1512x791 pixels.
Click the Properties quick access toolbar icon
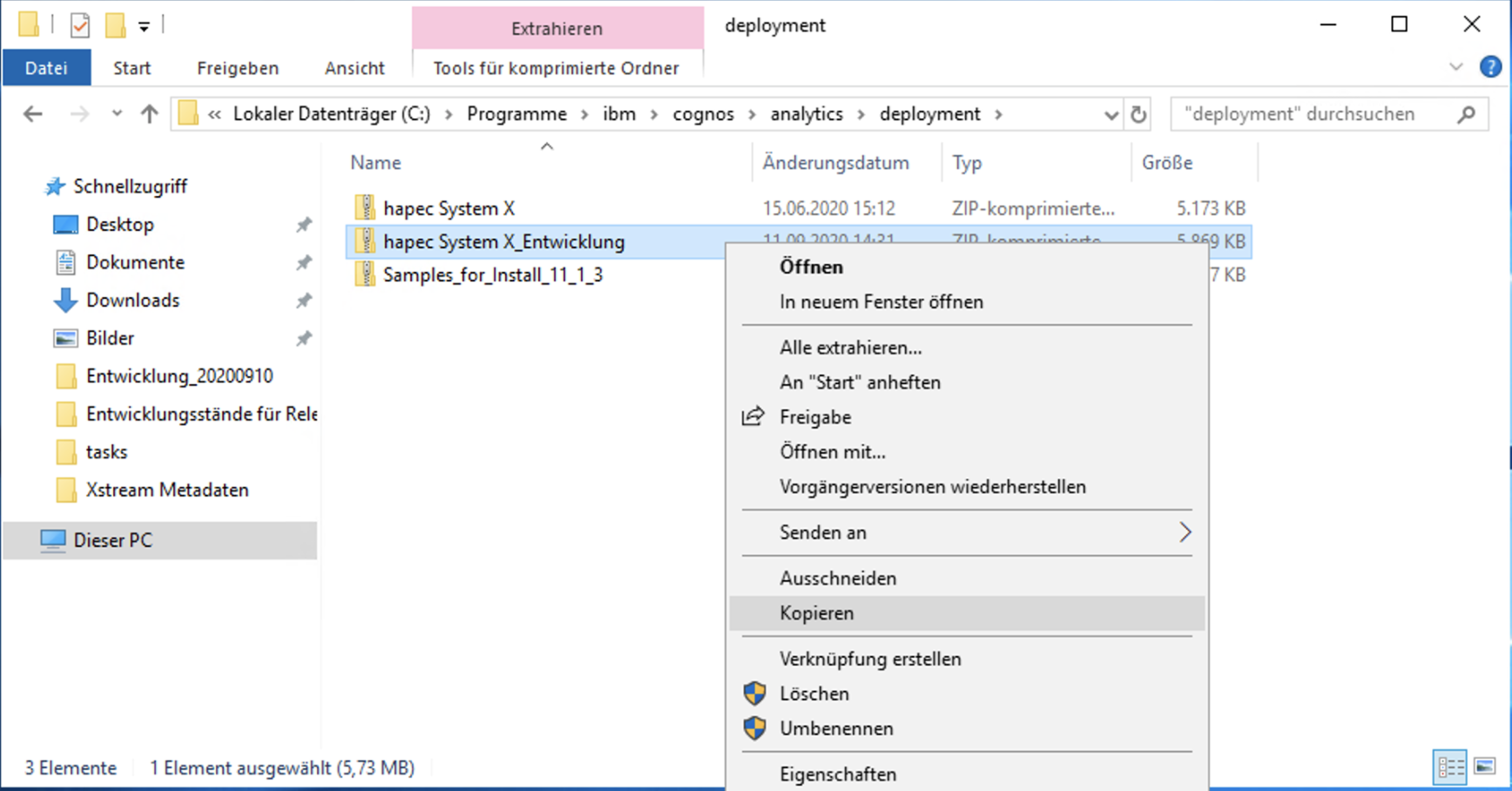(x=80, y=25)
